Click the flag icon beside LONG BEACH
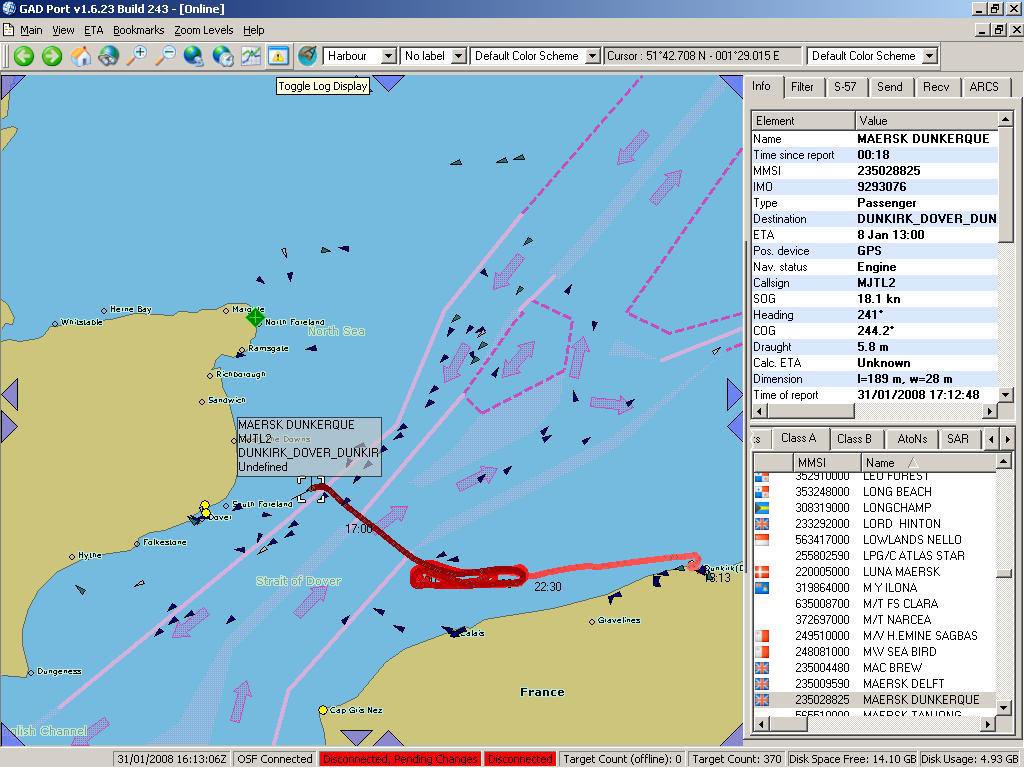Image resolution: width=1024 pixels, height=768 pixels. point(761,492)
